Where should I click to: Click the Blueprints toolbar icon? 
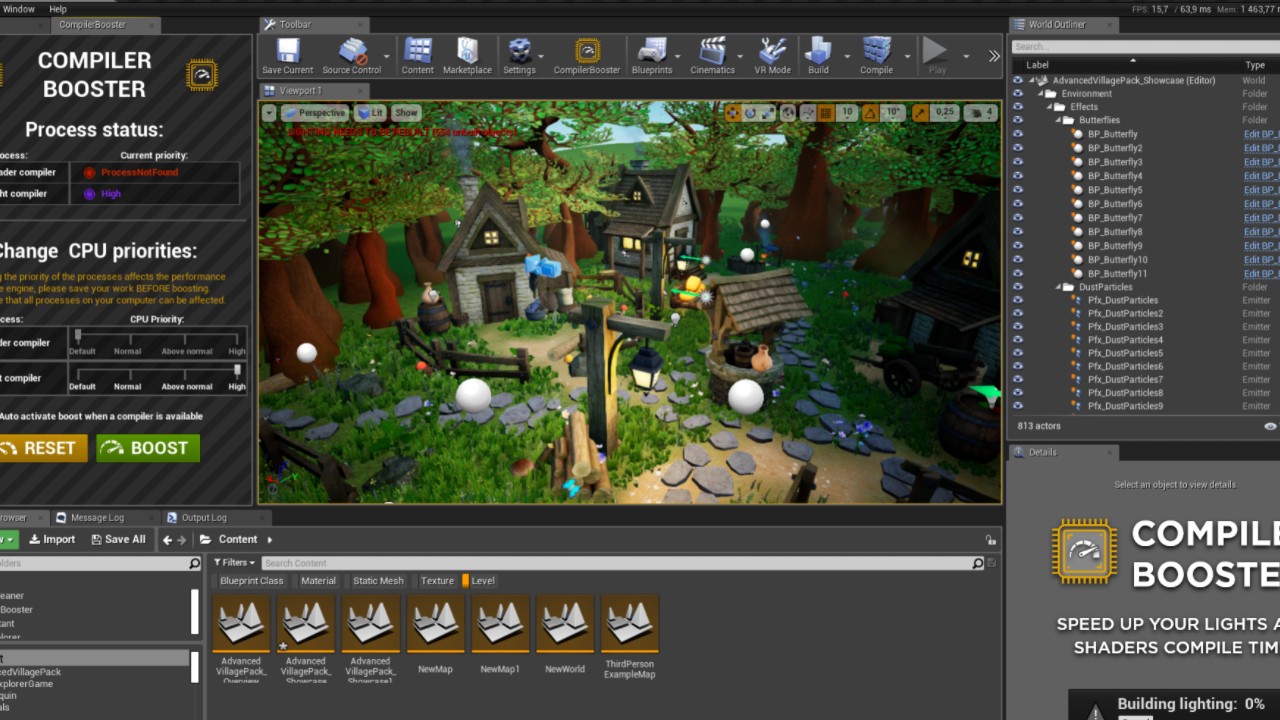tap(652, 55)
